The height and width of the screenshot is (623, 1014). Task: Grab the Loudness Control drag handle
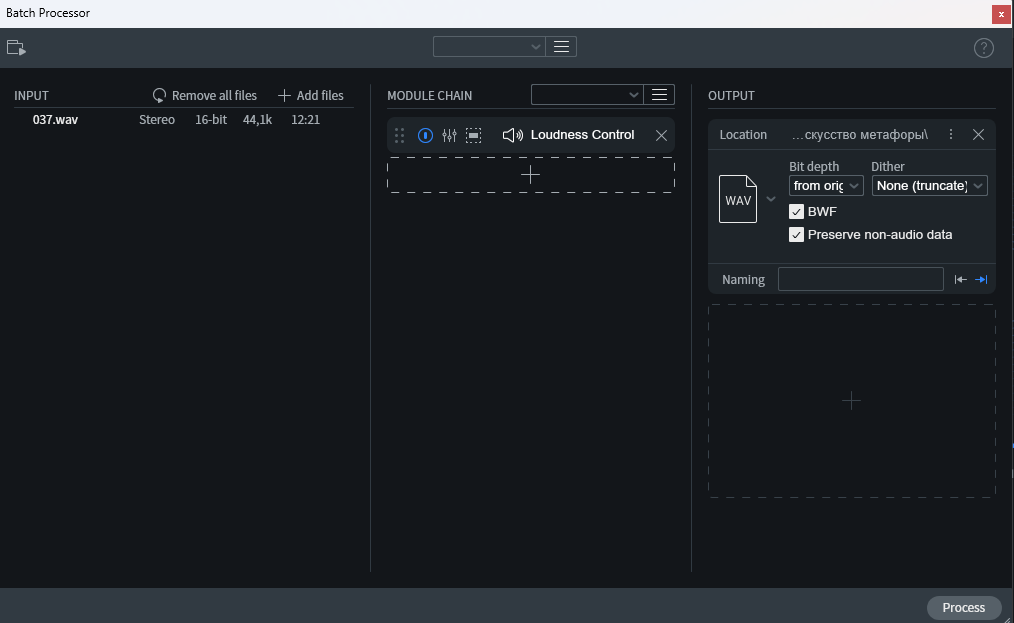[x=399, y=135]
